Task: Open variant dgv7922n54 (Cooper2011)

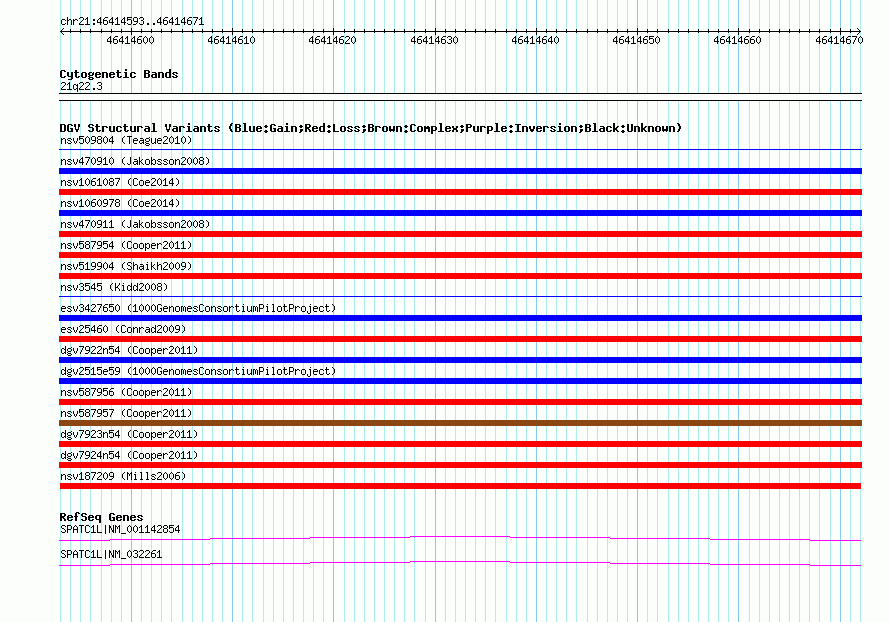Action: coord(129,350)
